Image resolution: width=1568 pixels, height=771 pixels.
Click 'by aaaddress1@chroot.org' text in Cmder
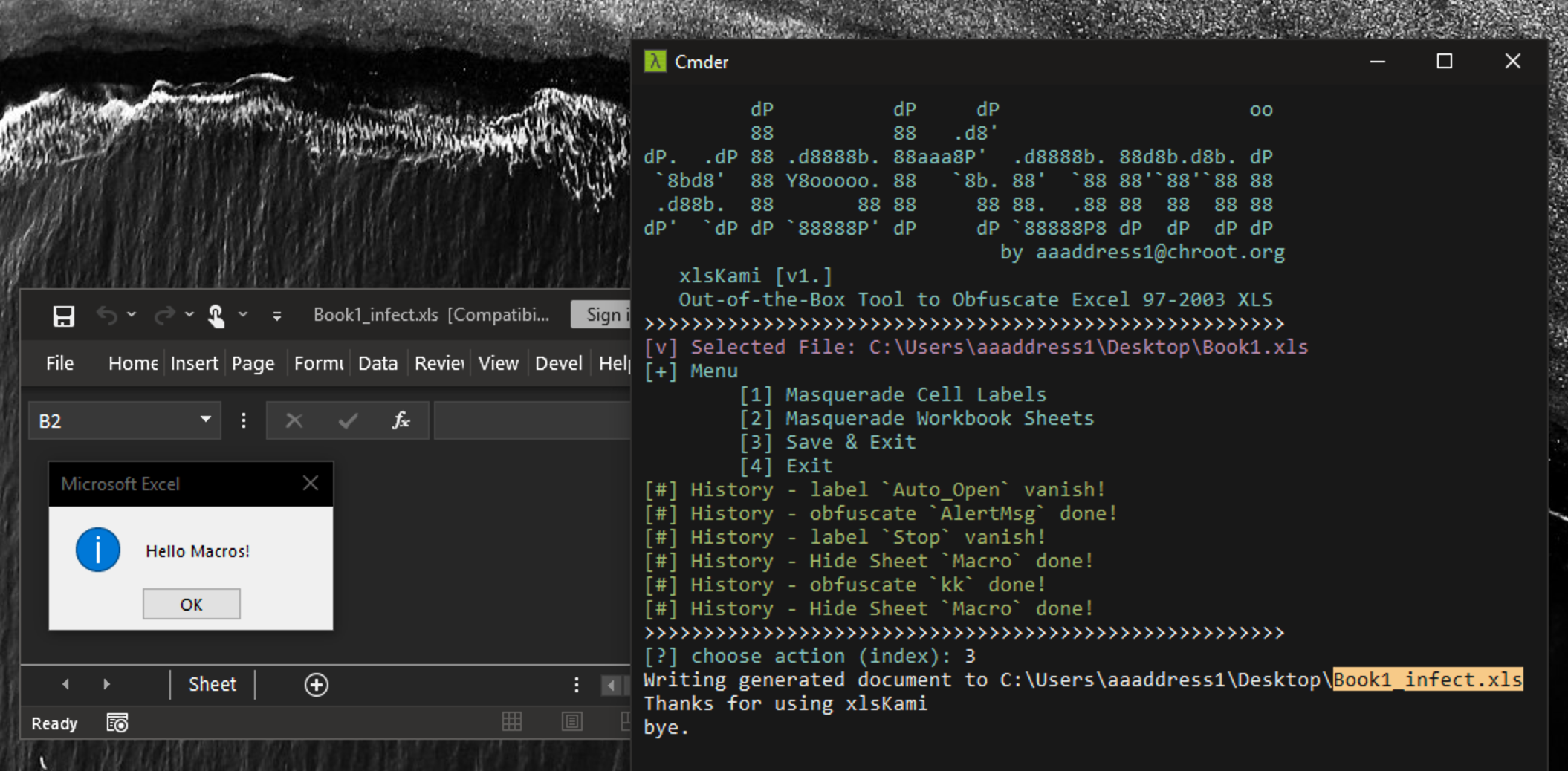point(1142,253)
